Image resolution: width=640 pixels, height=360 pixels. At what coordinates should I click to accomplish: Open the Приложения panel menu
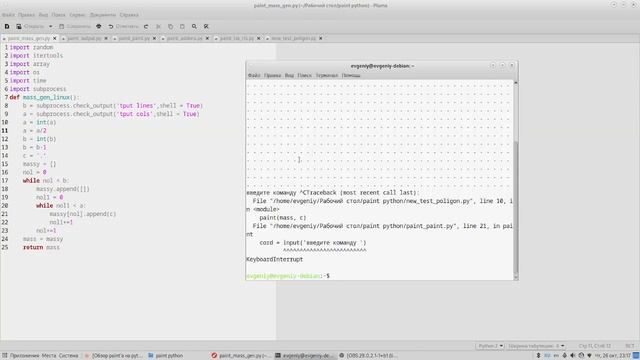[x=20, y=356]
